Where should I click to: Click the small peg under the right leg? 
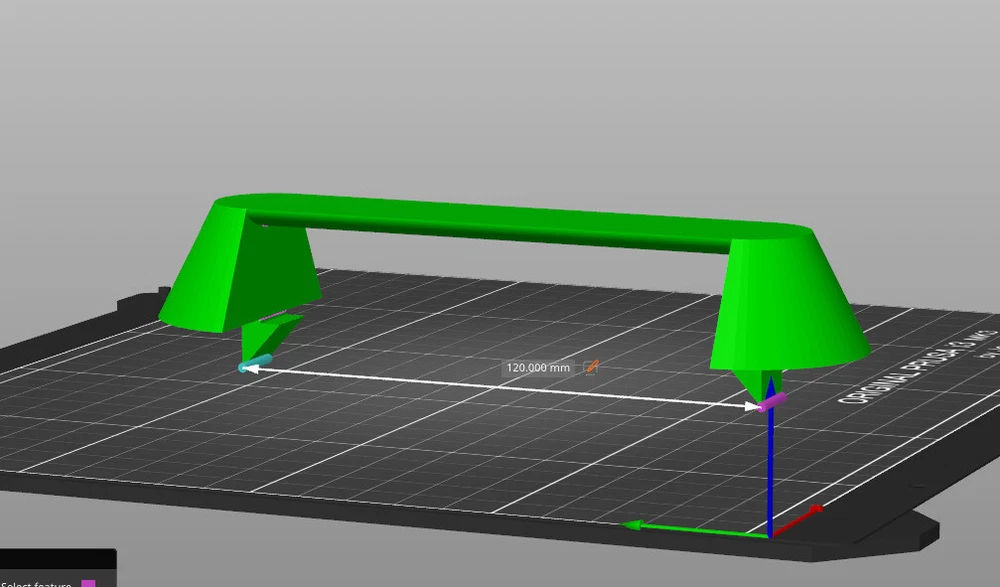[762, 382]
